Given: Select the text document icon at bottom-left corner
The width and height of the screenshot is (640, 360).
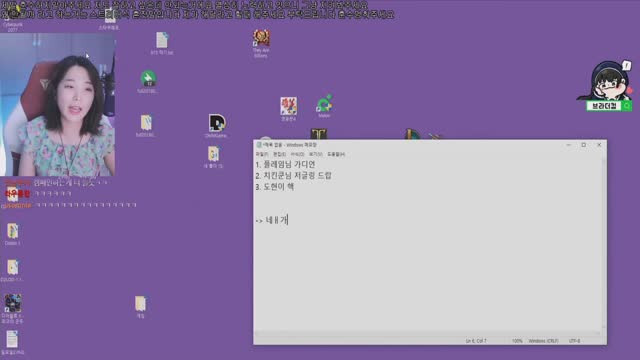Looking at the screenshot, I should pos(12,340).
